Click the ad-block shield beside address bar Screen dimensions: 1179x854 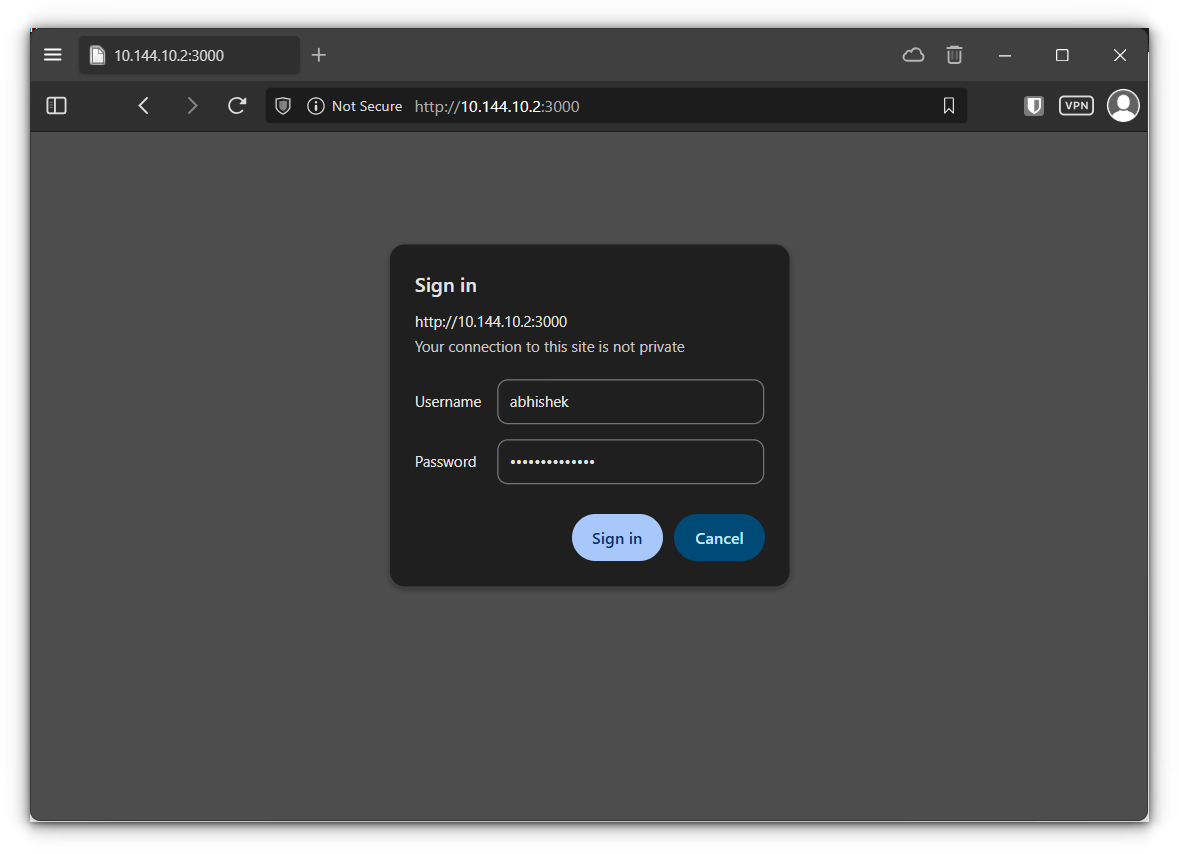1033,105
